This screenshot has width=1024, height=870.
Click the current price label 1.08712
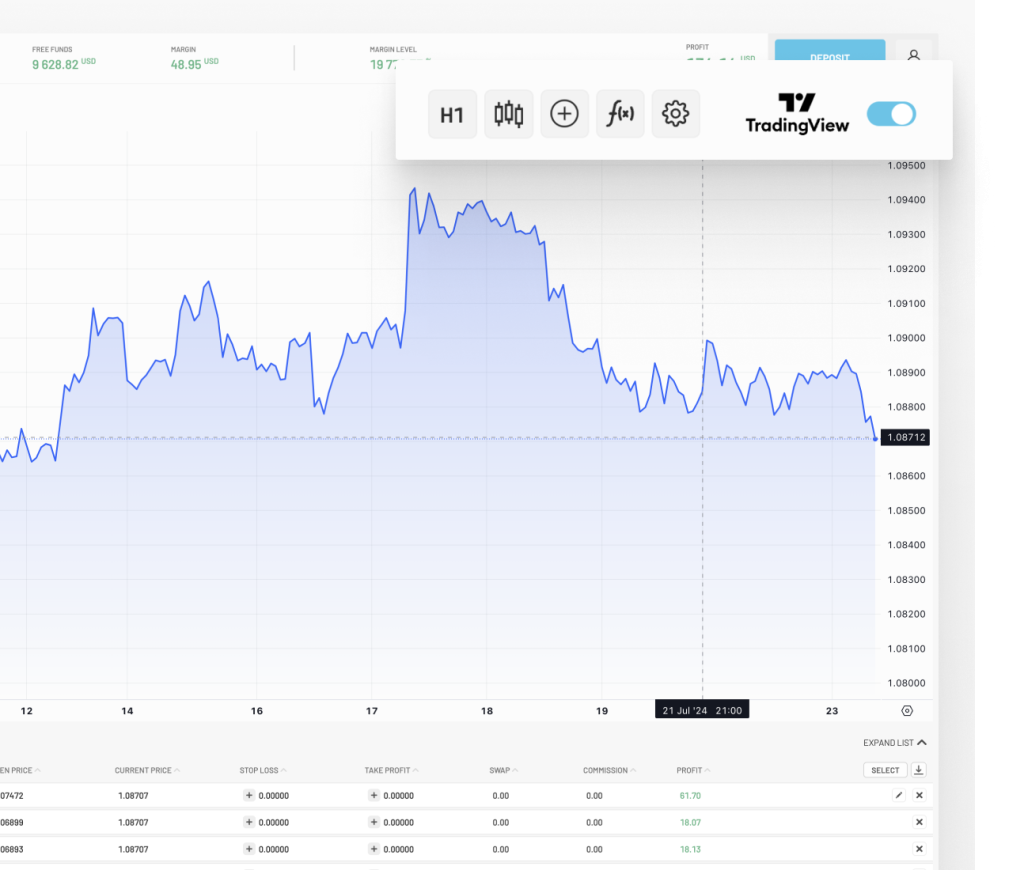905,438
